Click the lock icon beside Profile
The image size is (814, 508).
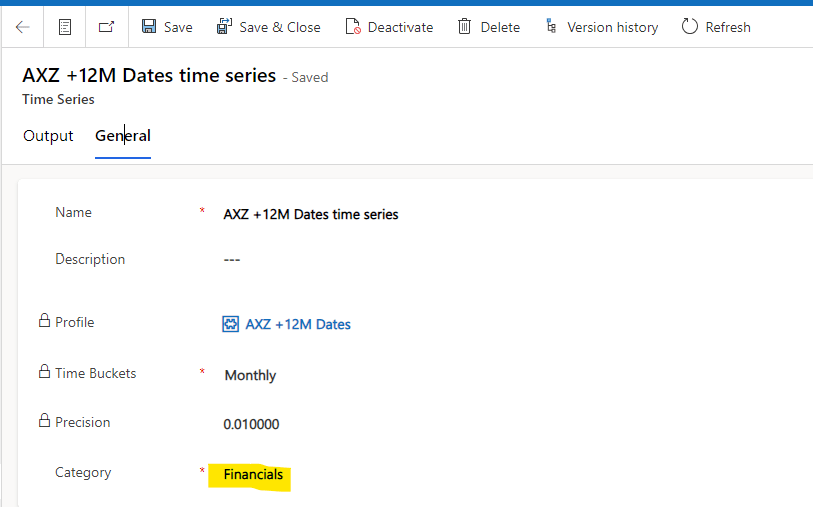point(44,322)
